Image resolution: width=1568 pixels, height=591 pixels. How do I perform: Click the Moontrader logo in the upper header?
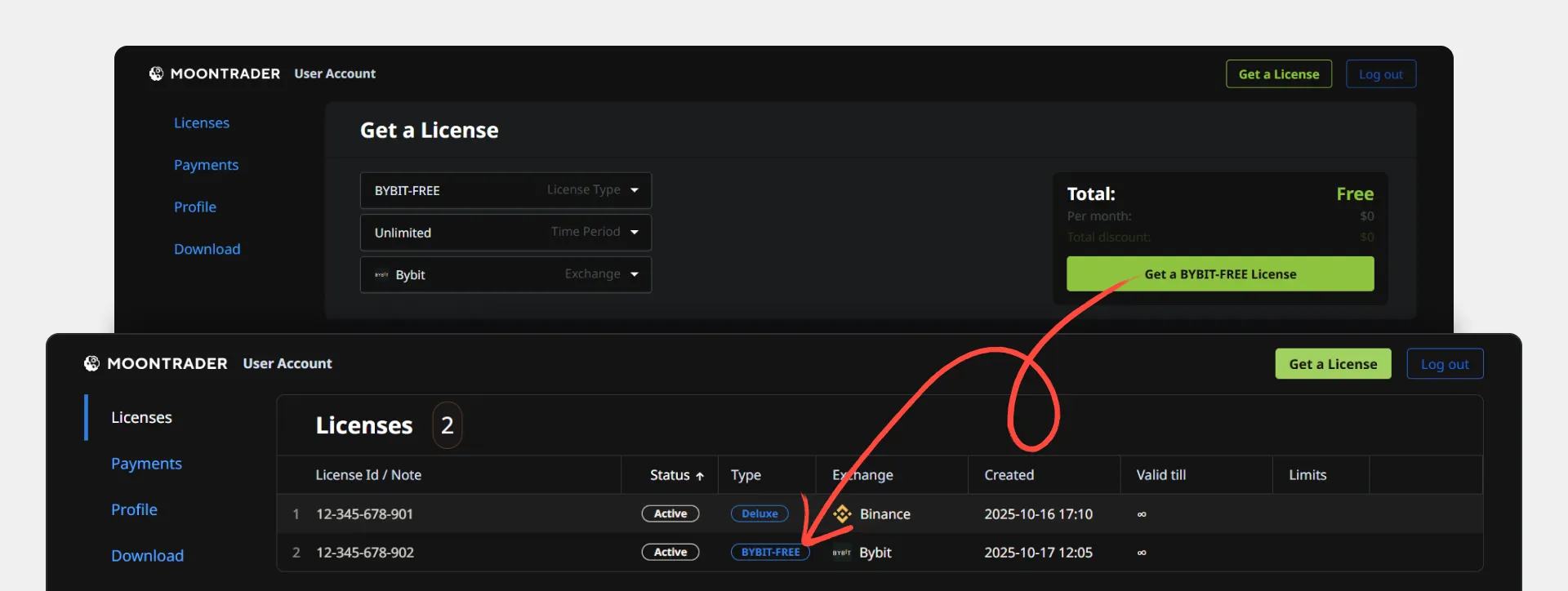(156, 73)
